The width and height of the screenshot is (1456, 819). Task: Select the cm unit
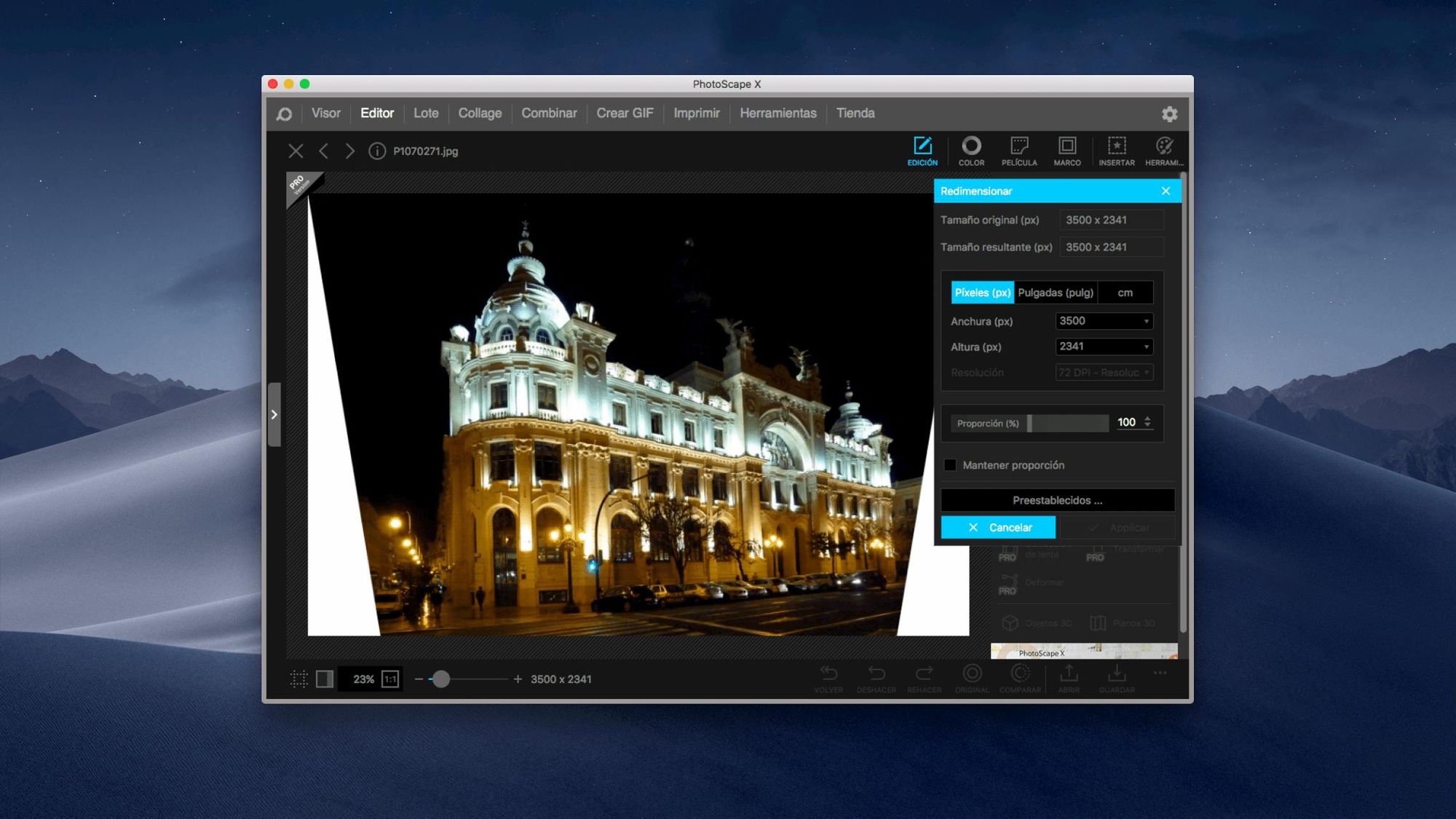coord(1125,293)
